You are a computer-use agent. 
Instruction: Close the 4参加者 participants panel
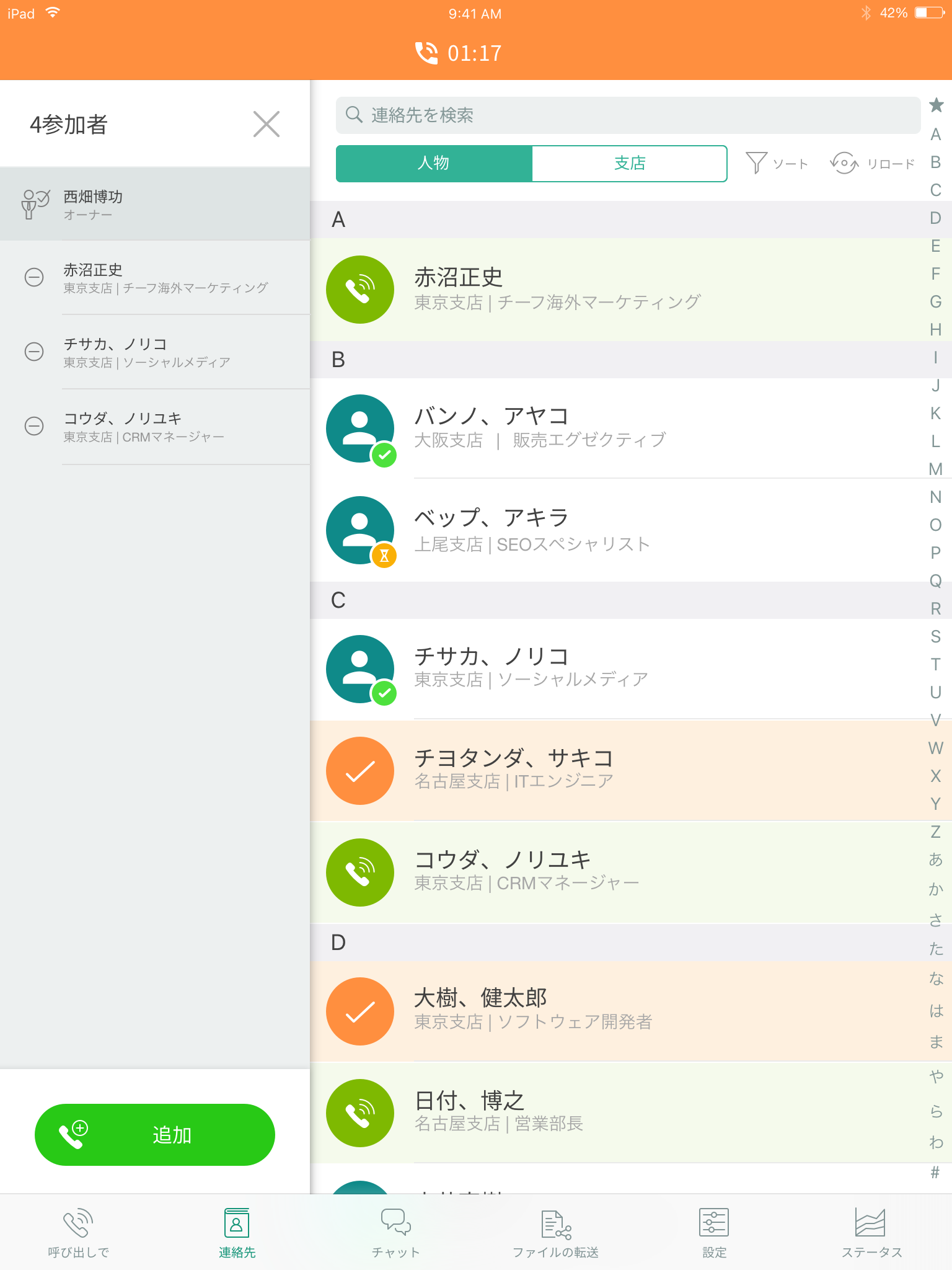pos(267,124)
